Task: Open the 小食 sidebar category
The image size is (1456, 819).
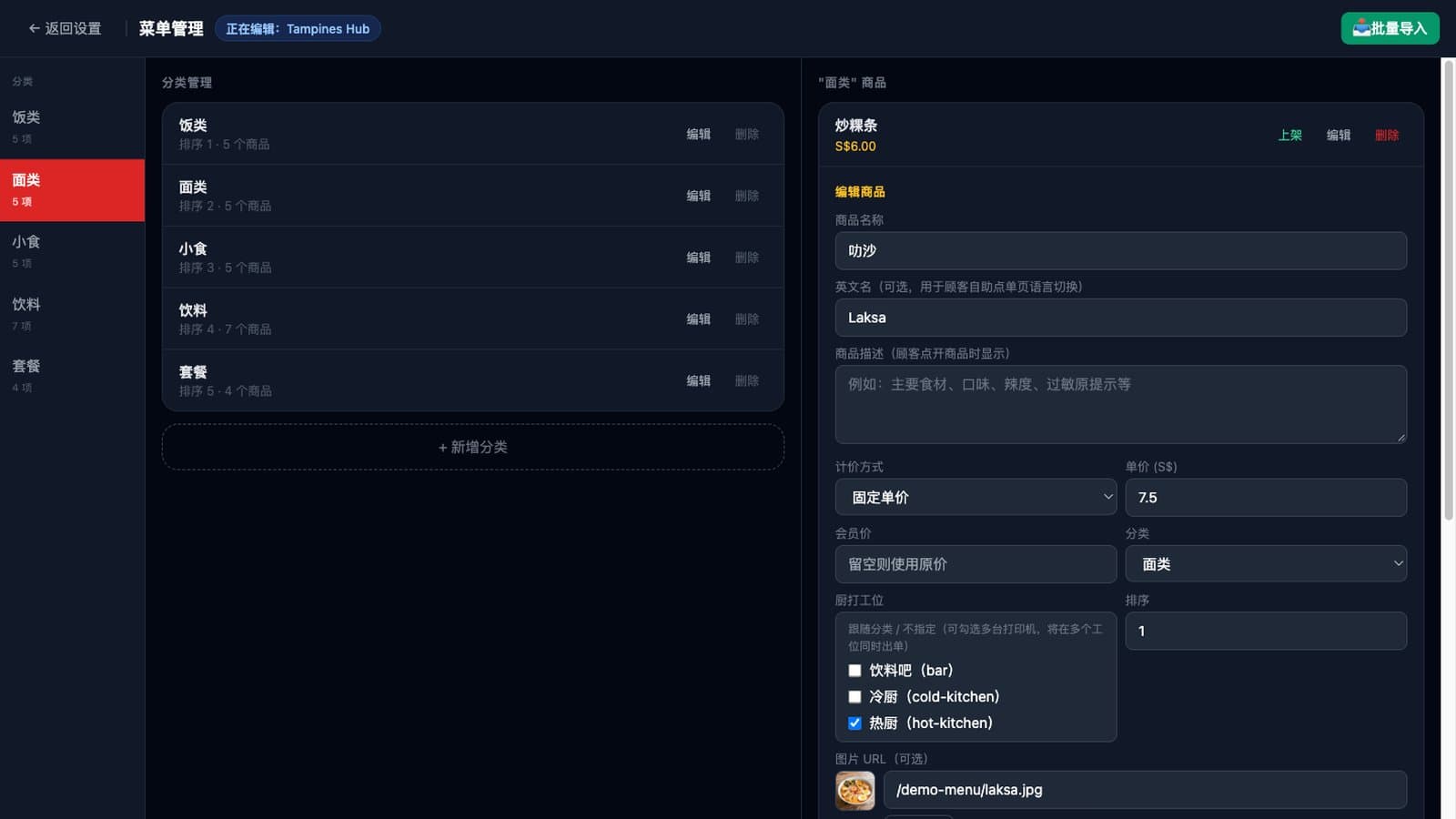Action: 72,252
